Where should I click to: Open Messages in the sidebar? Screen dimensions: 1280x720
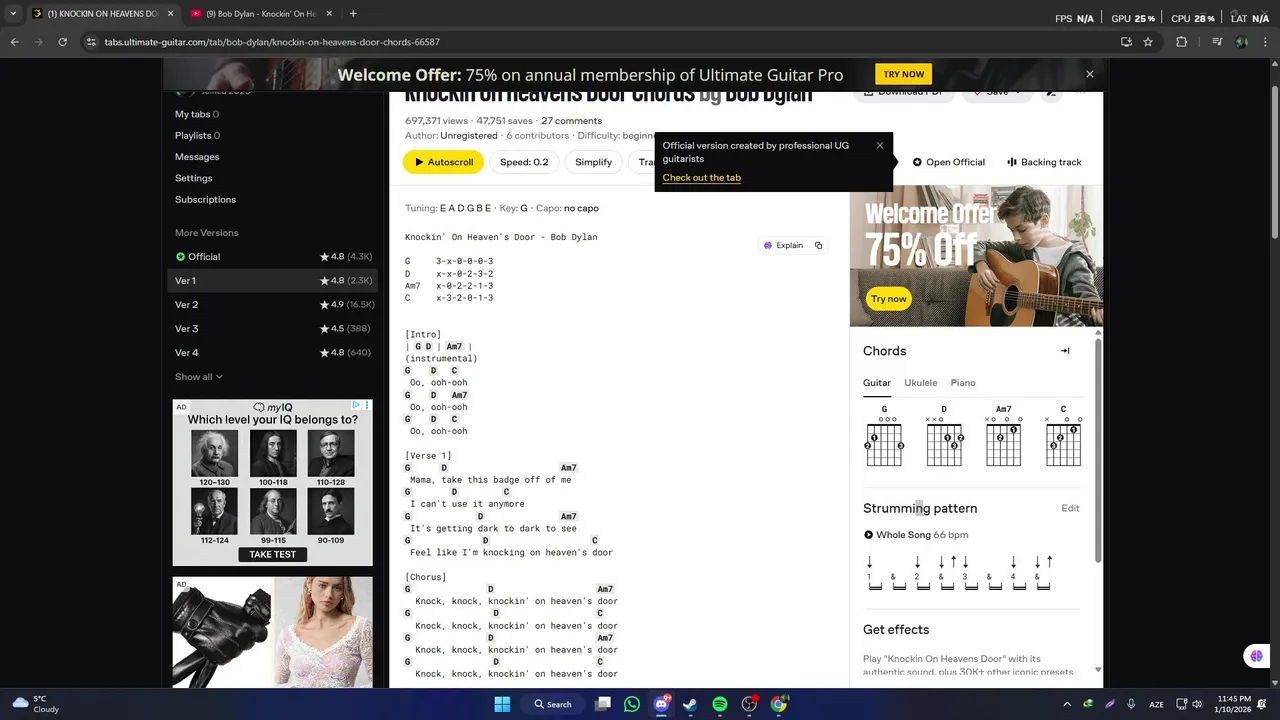197,157
